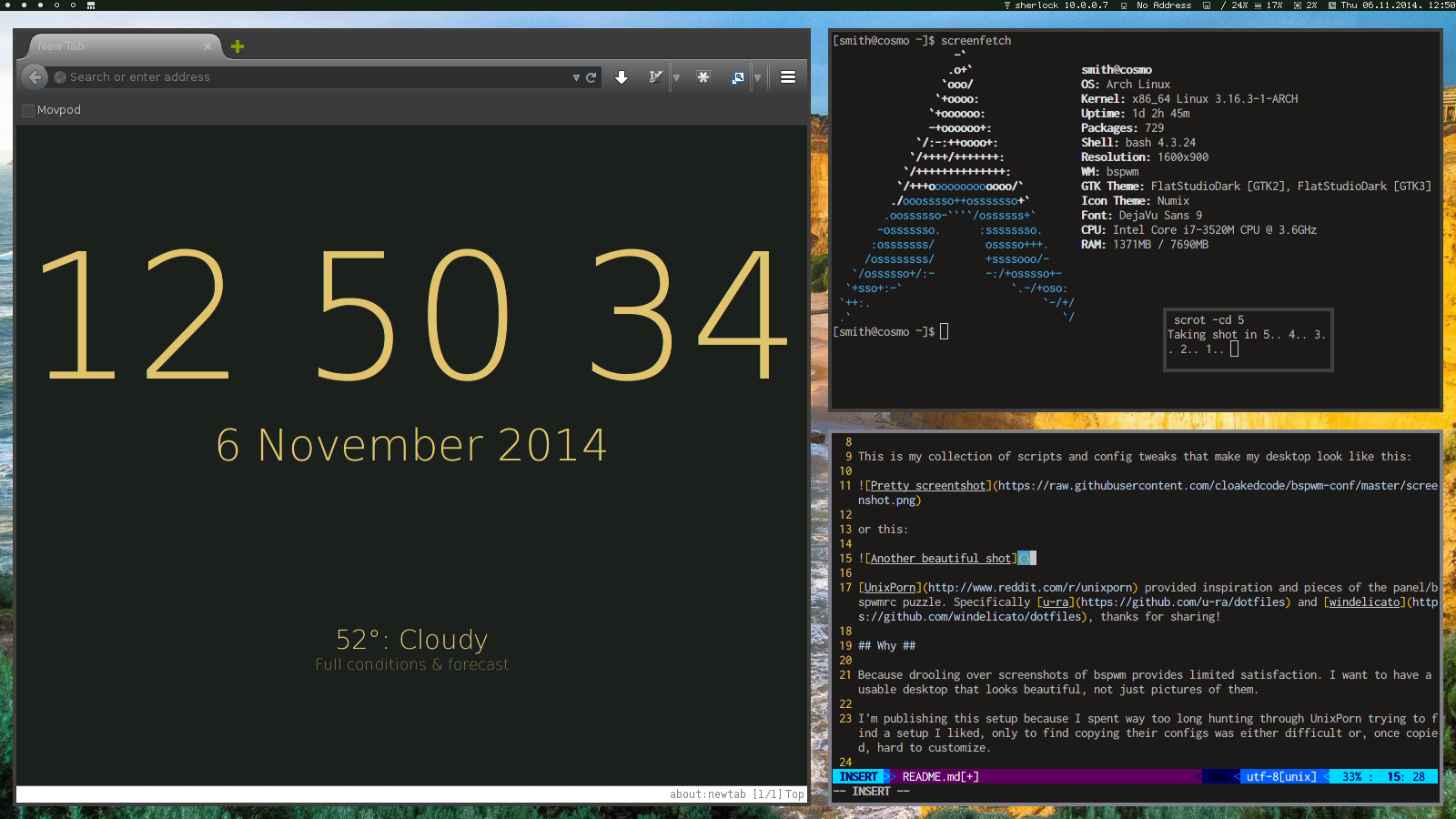Switch to the fifth hollow workspace dot
This screenshot has width=1456, height=819.
pyautogui.click(x=73, y=5)
